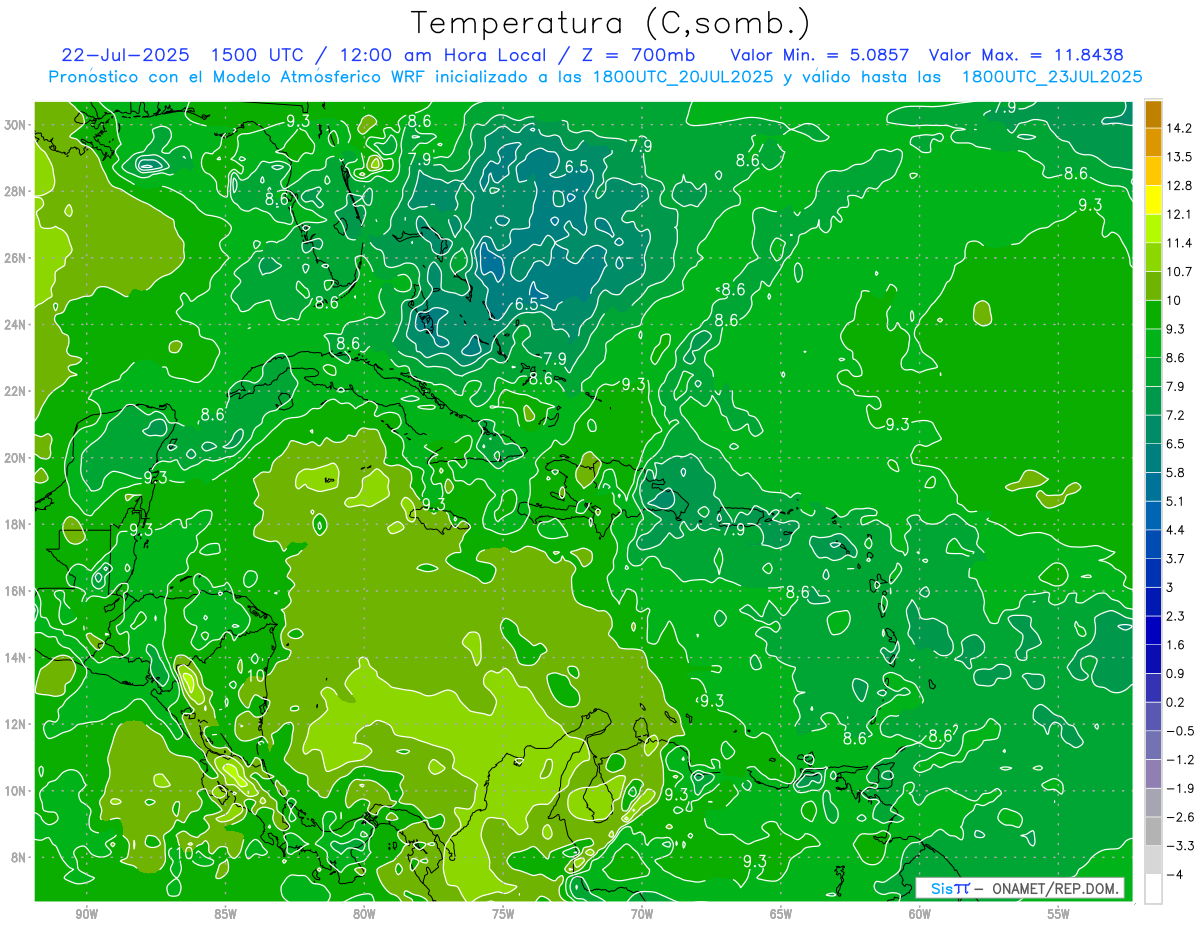Click the 4.4 value on the color legend
The width and height of the screenshot is (1200, 927).
[x=1175, y=530]
